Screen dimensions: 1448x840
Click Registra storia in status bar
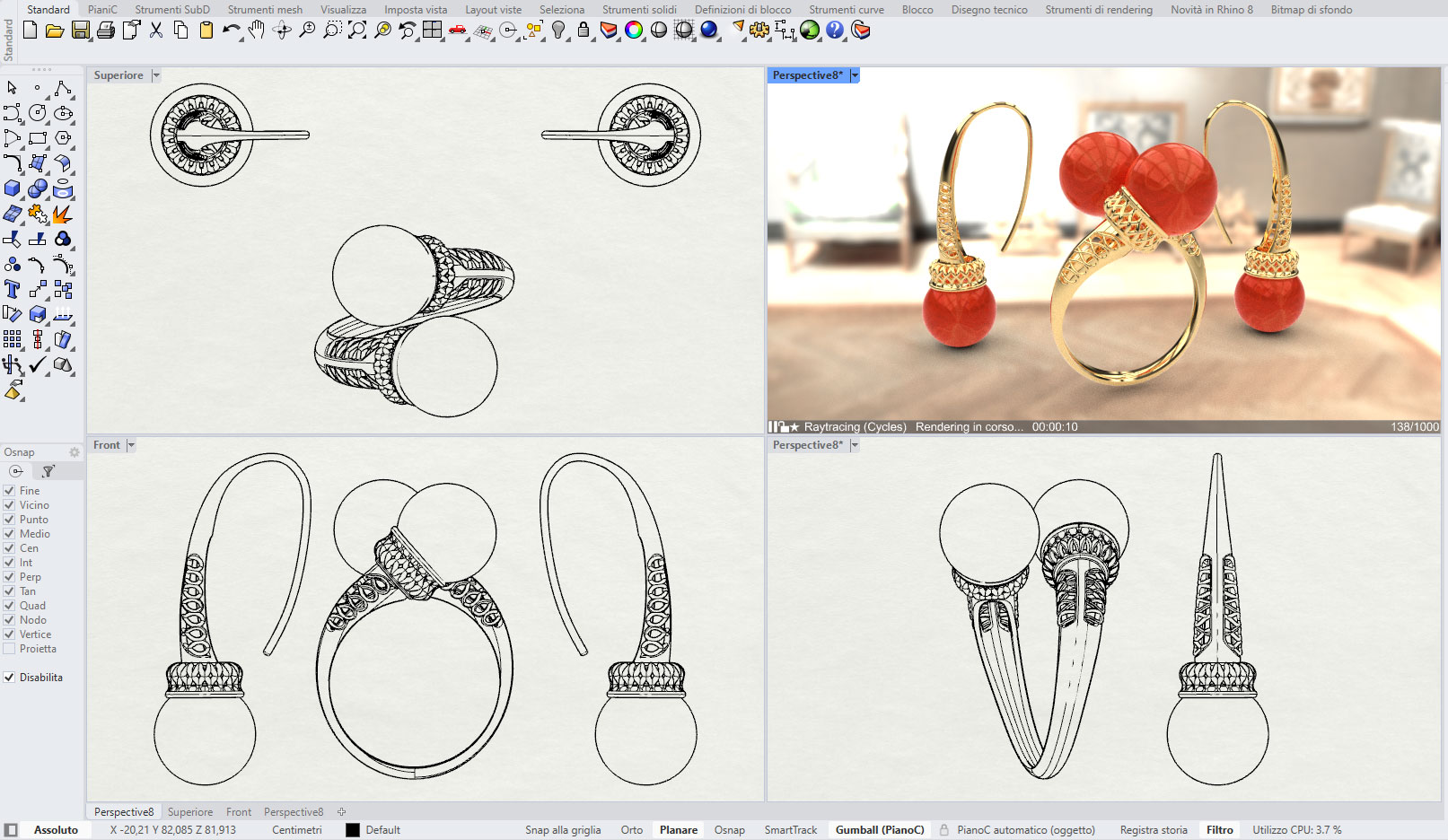click(x=1154, y=830)
